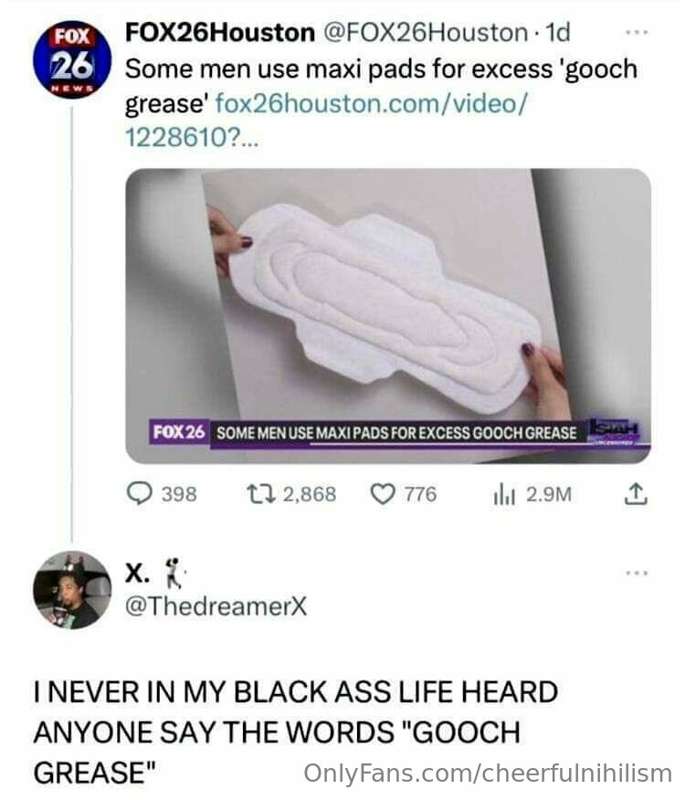Open ThedreamerX profile picture

point(72,590)
